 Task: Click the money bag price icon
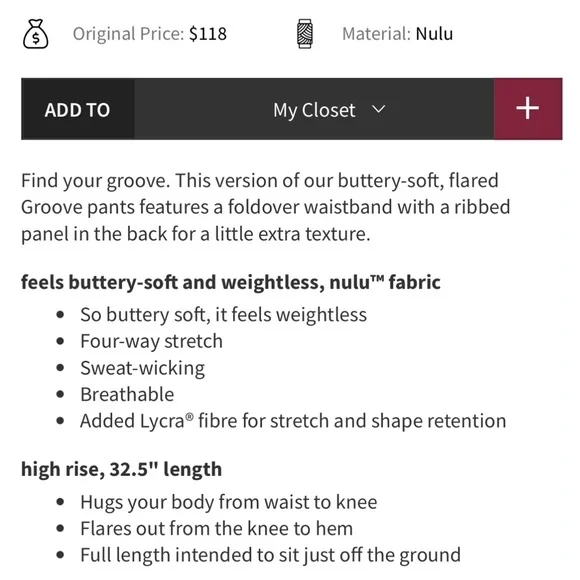[x=36, y=34]
